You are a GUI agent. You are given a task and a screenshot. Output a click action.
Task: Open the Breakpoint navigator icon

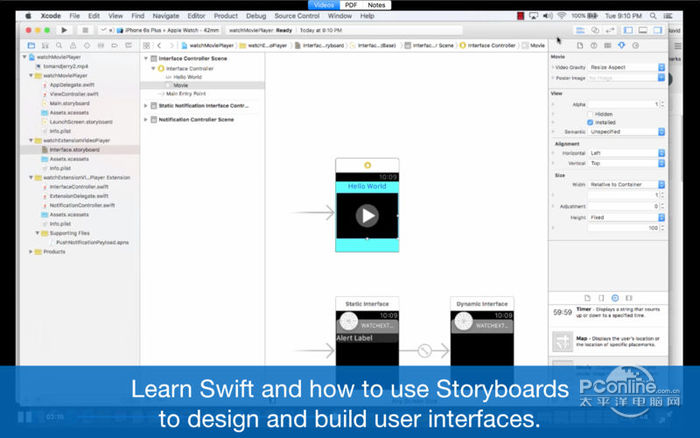pyautogui.click(x=115, y=46)
